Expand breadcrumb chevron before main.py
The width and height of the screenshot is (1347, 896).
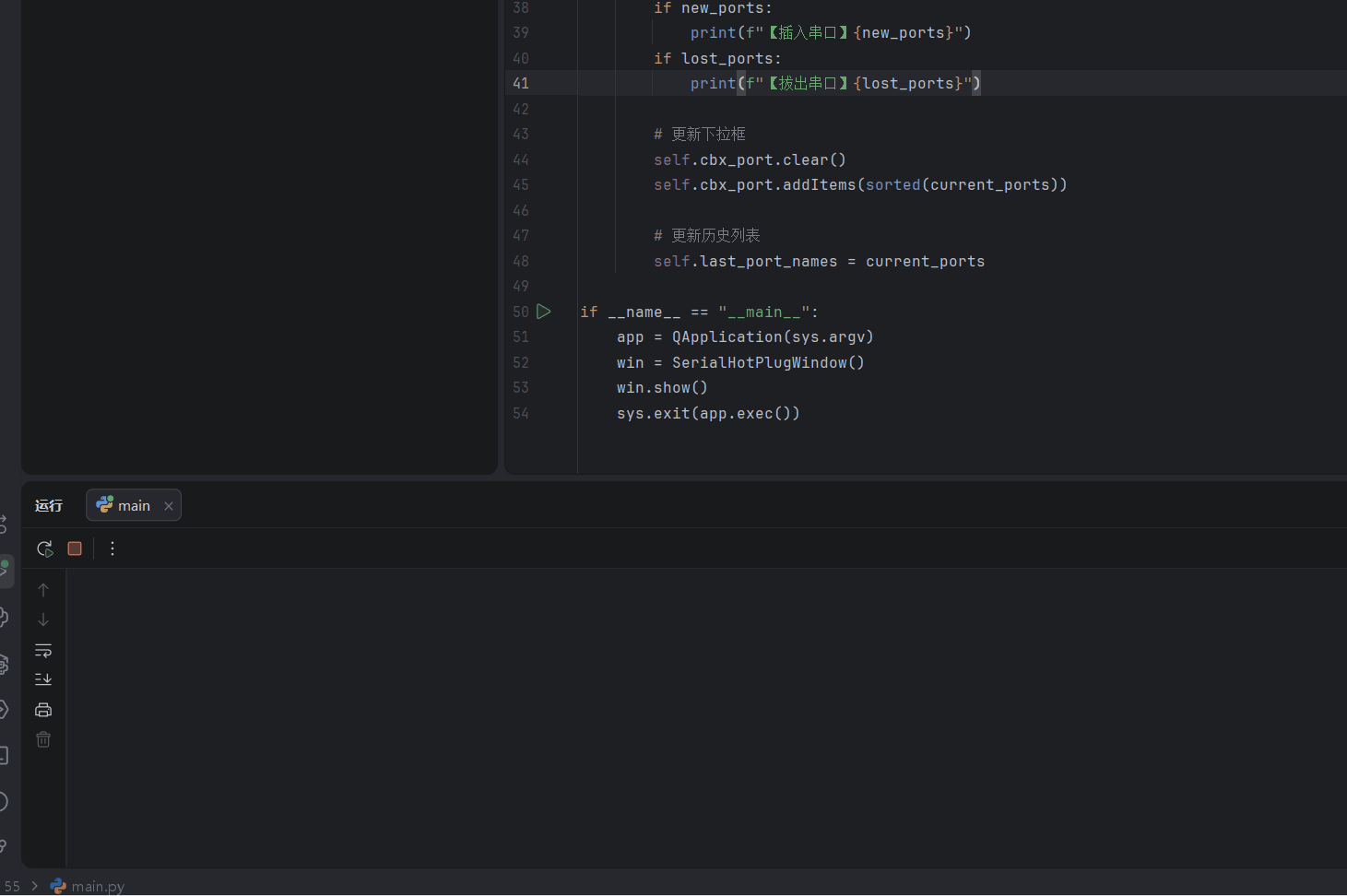point(35,886)
